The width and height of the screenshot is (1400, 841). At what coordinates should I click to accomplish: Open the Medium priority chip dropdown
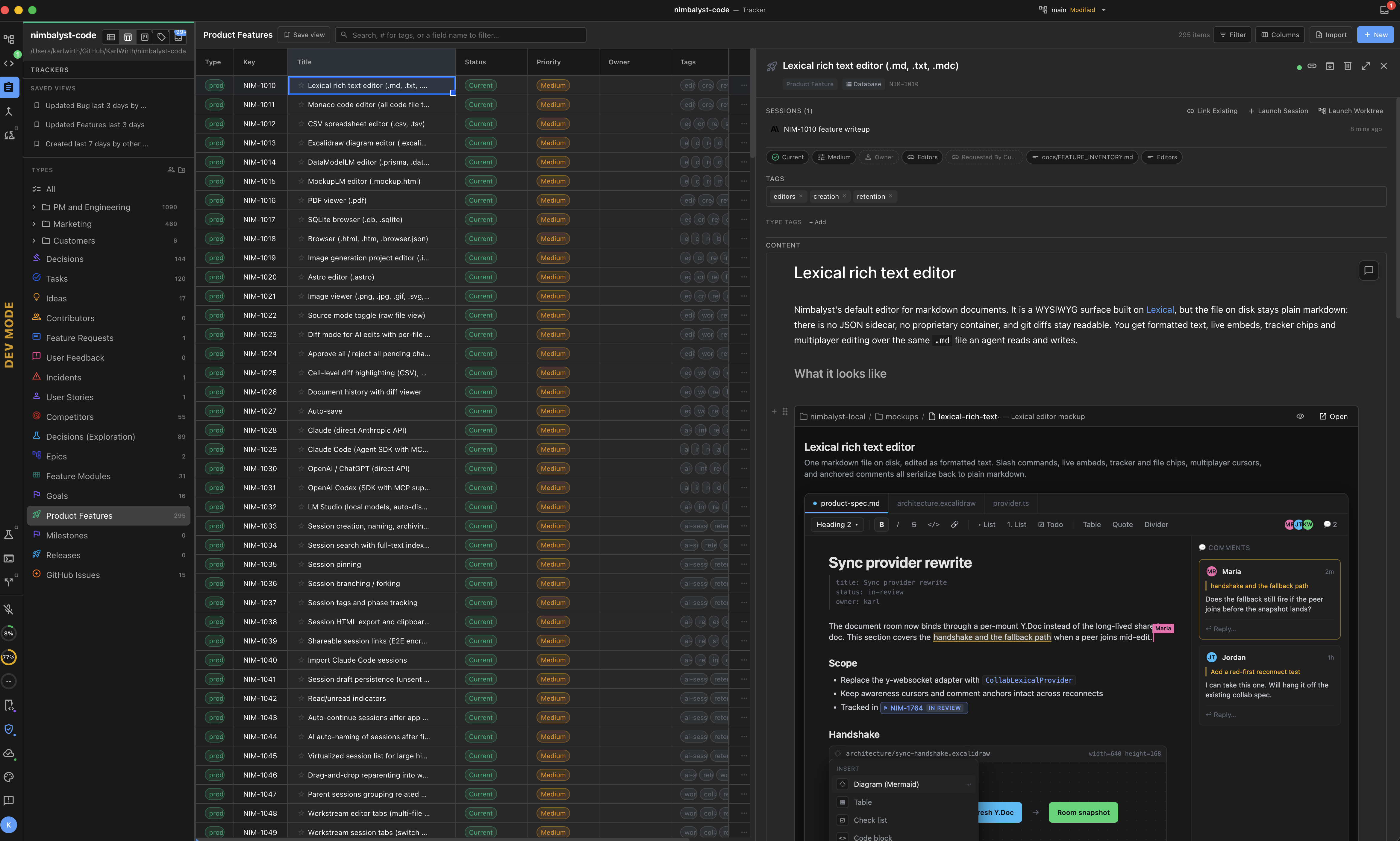[834, 157]
